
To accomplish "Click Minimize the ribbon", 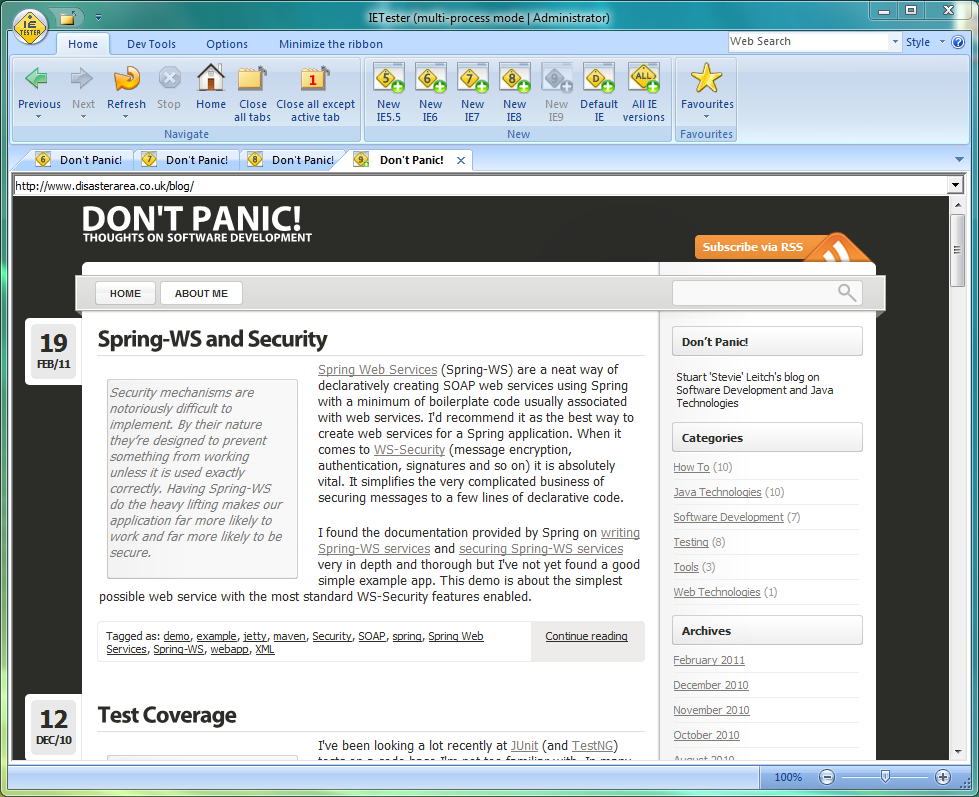I will click(x=331, y=44).
